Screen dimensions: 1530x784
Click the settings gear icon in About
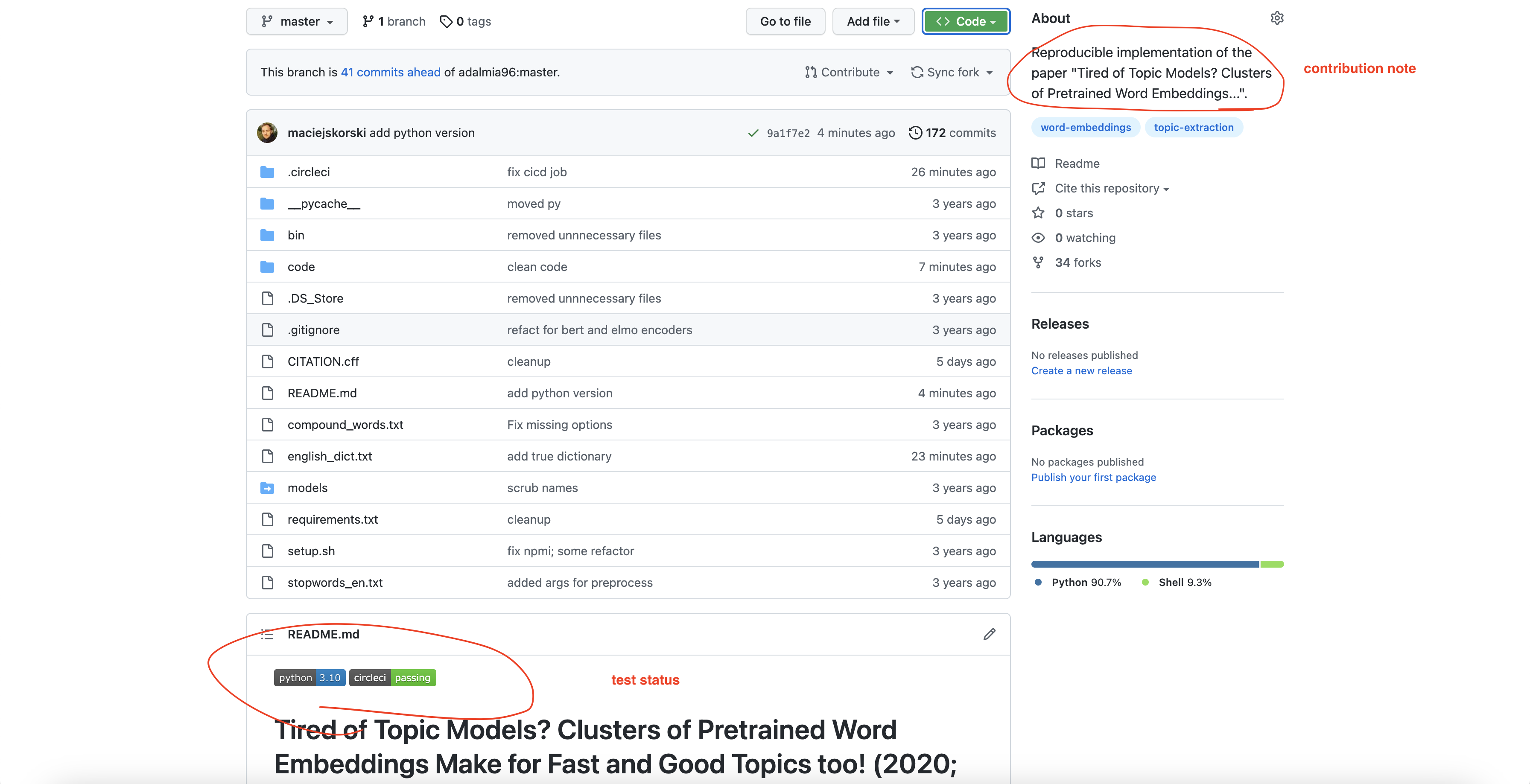point(1279,18)
